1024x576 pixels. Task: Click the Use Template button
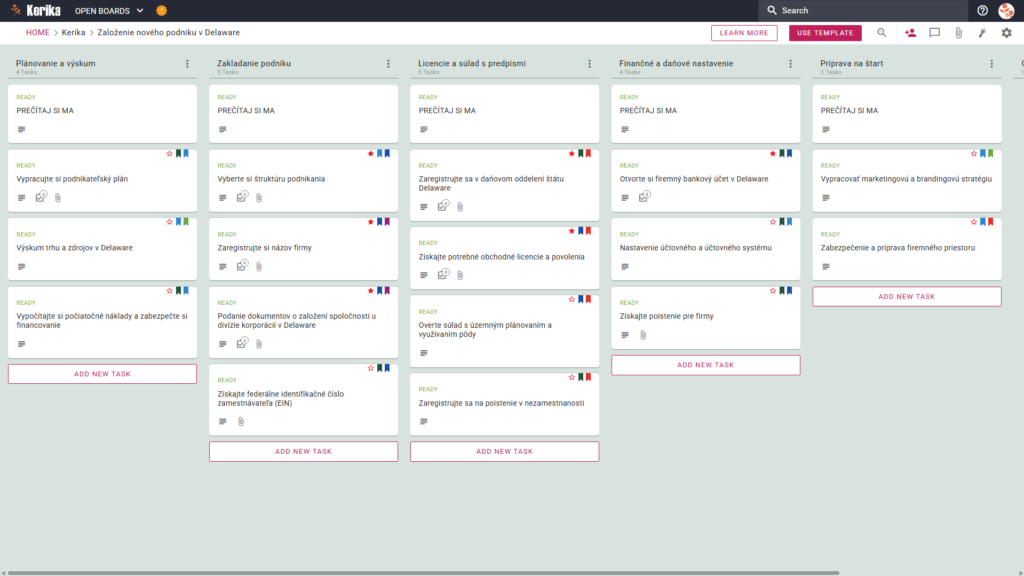tap(825, 33)
